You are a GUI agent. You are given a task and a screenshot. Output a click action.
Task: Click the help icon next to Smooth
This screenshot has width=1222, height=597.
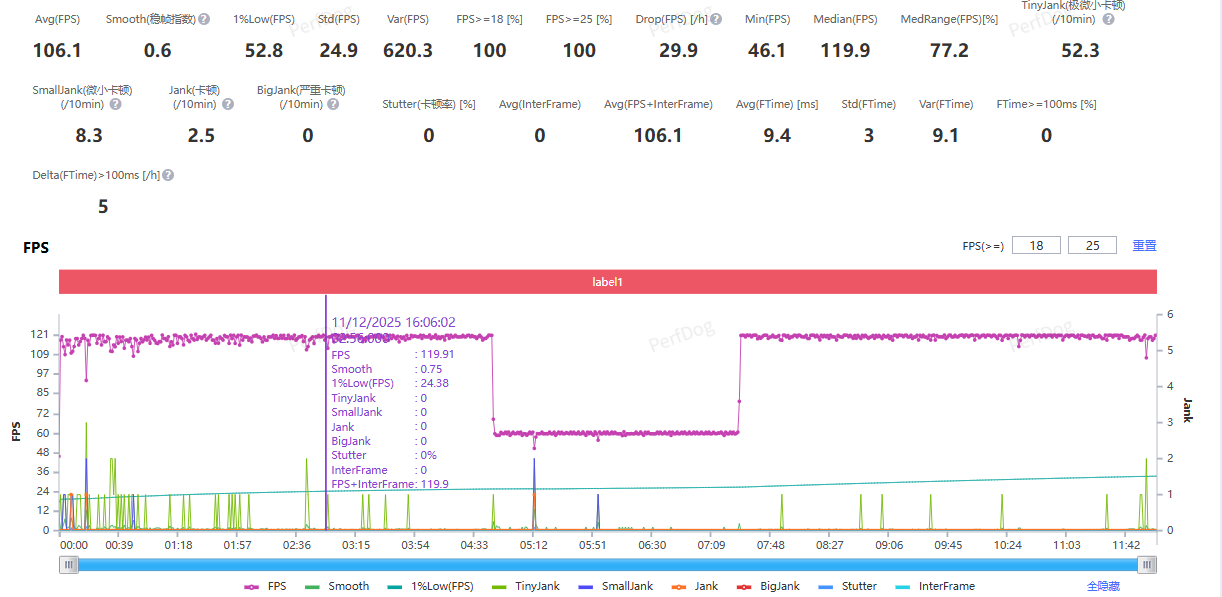tap(204, 19)
